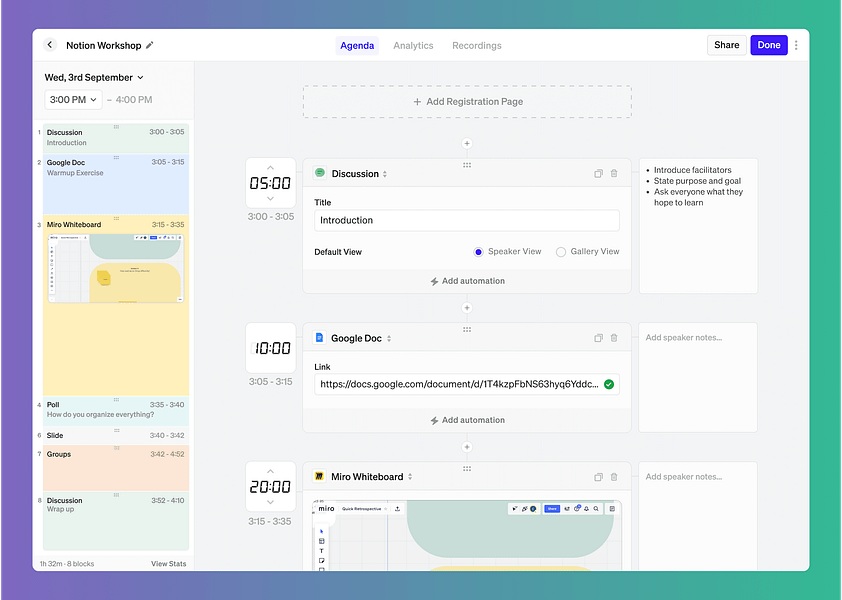Click the Share button
Viewport: 842px width, 600px height.
[727, 45]
